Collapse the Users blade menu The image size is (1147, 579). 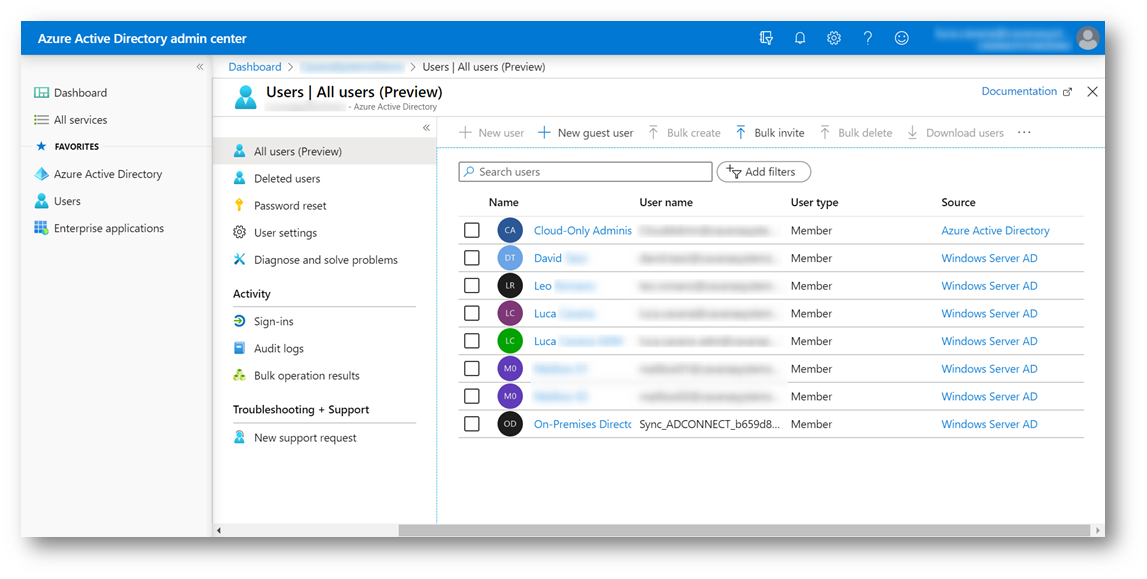pos(426,128)
